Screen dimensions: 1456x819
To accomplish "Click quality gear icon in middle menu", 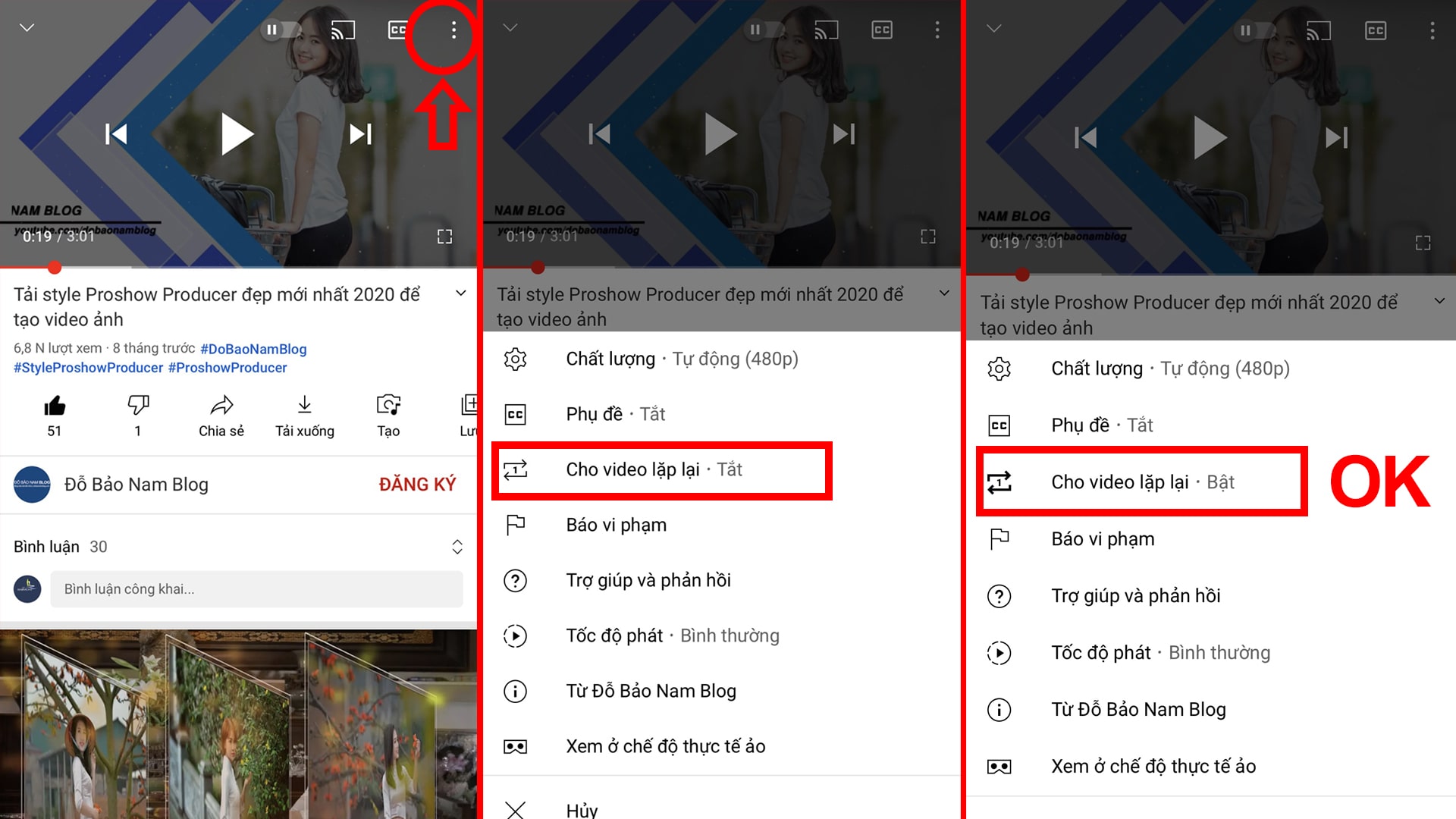I will click(516, 359).
